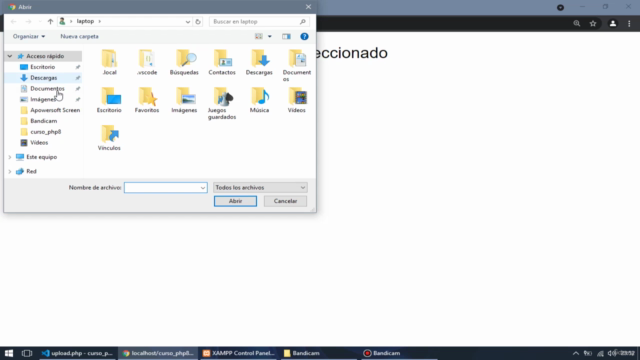Expand path chevron after laptop
640x360 pixels.
pos(100,21)
